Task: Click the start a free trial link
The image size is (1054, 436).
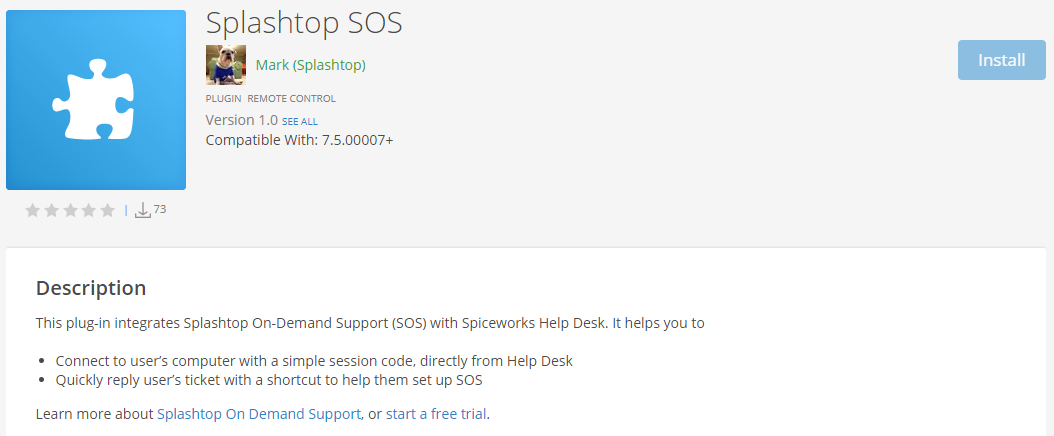Action: [x=437, y=413]
